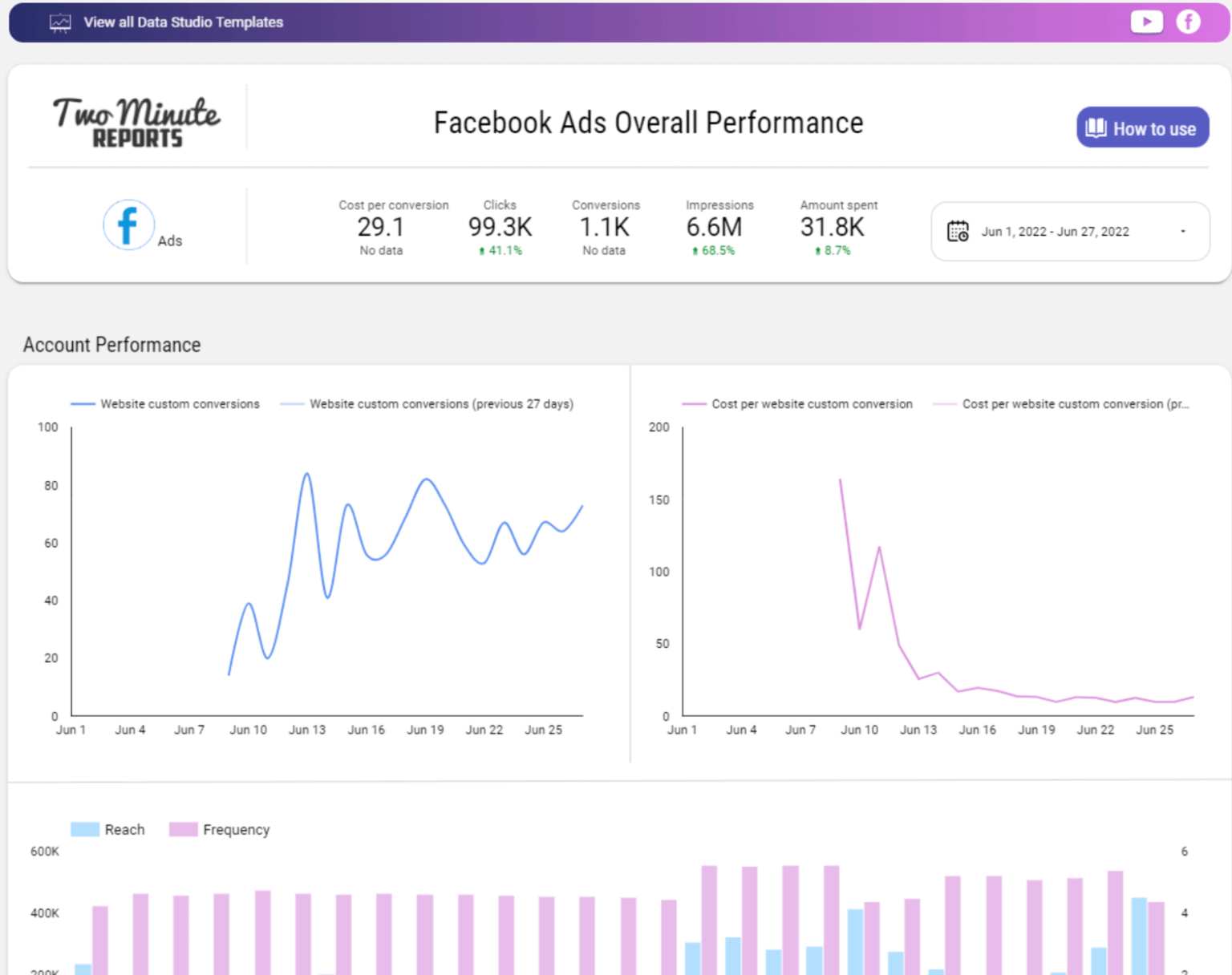Expand the Jun 1 - Jun 27 date selector
Viewport: 1232px width, 975px height.
tap(1056, 232)
